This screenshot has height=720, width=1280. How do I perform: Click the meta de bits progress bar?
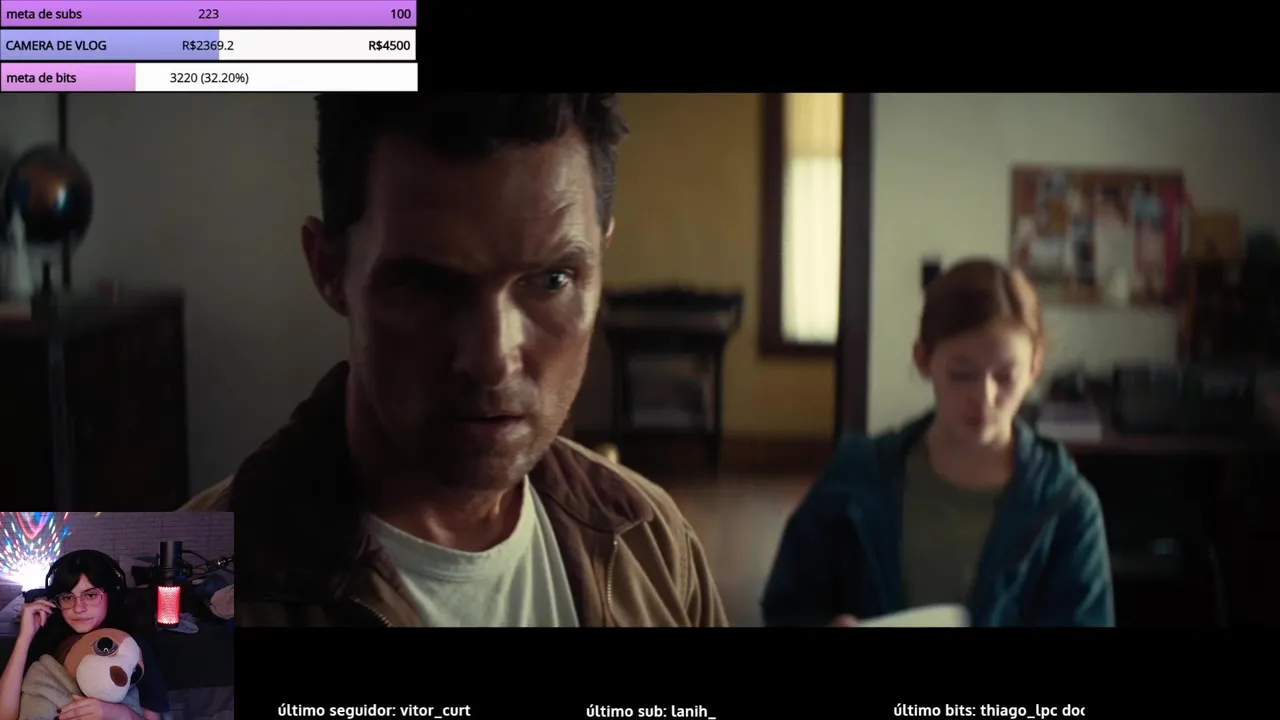coord(208,77)
